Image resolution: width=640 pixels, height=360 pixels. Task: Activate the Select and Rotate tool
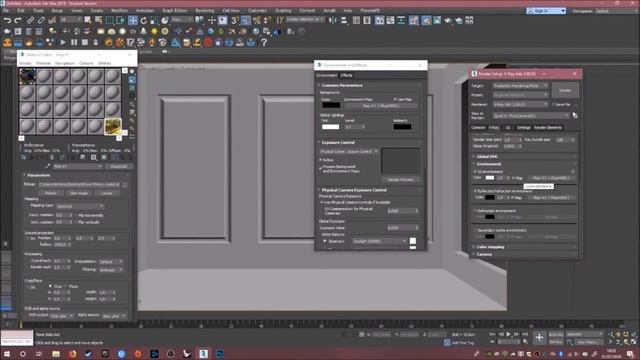(x=144, y=20)
